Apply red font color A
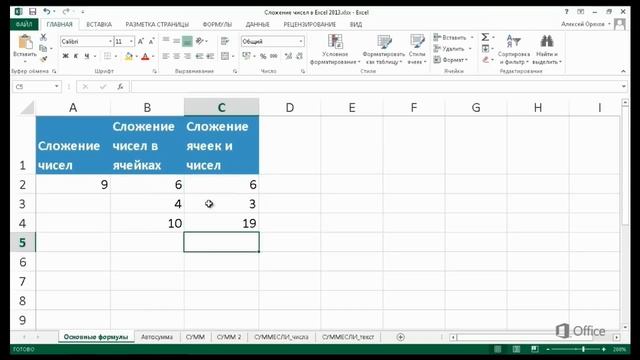640x360 pixels. (145, 56)
